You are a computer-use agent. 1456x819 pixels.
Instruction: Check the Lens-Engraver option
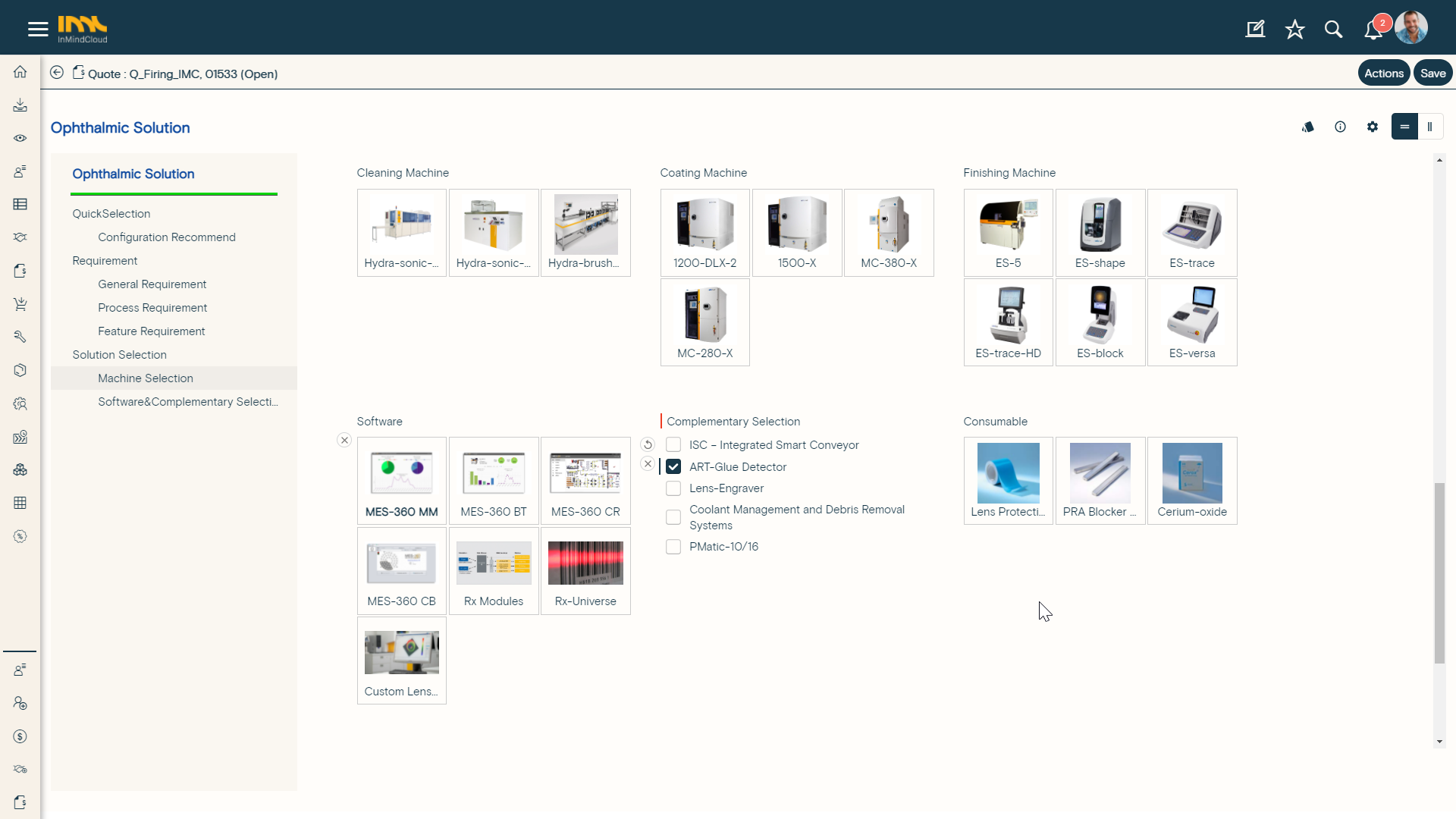673,488
